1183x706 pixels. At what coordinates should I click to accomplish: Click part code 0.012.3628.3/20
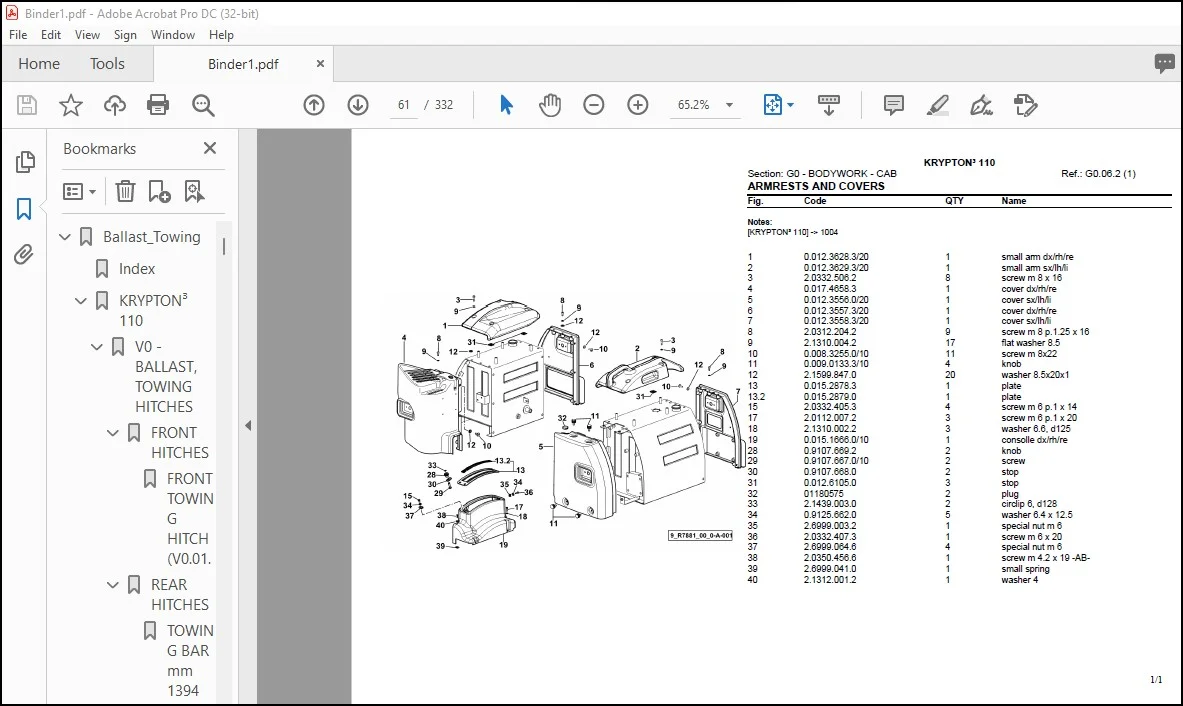[836, 256]
